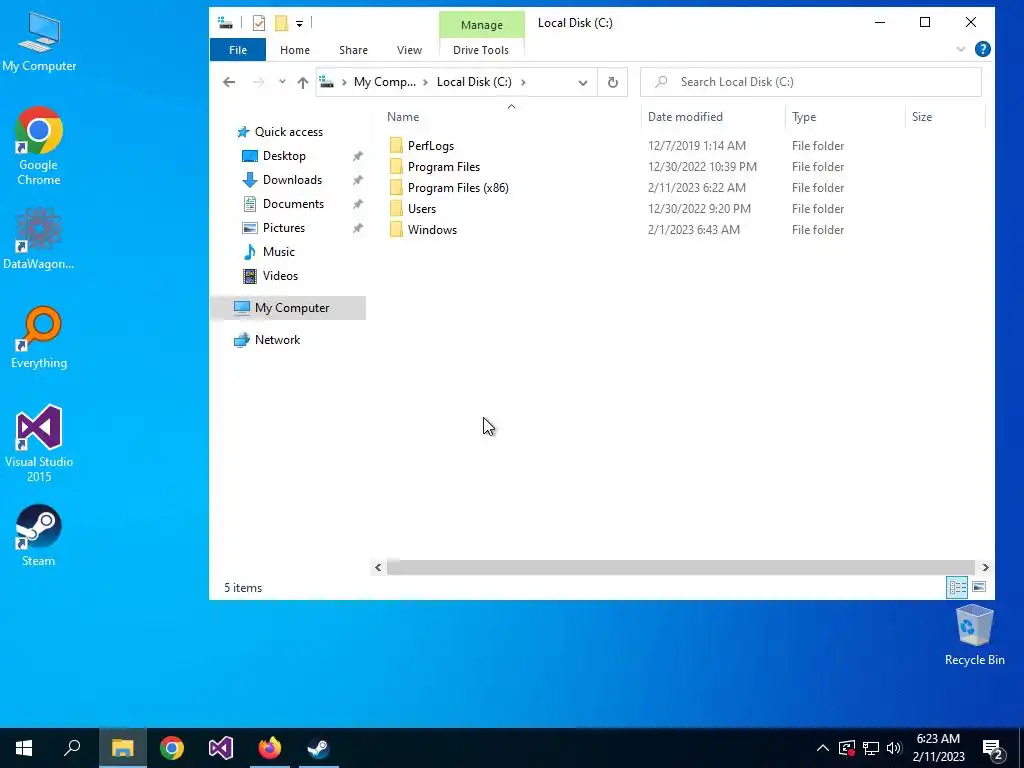Select Music in navigation pane

(x=279, y=252)
